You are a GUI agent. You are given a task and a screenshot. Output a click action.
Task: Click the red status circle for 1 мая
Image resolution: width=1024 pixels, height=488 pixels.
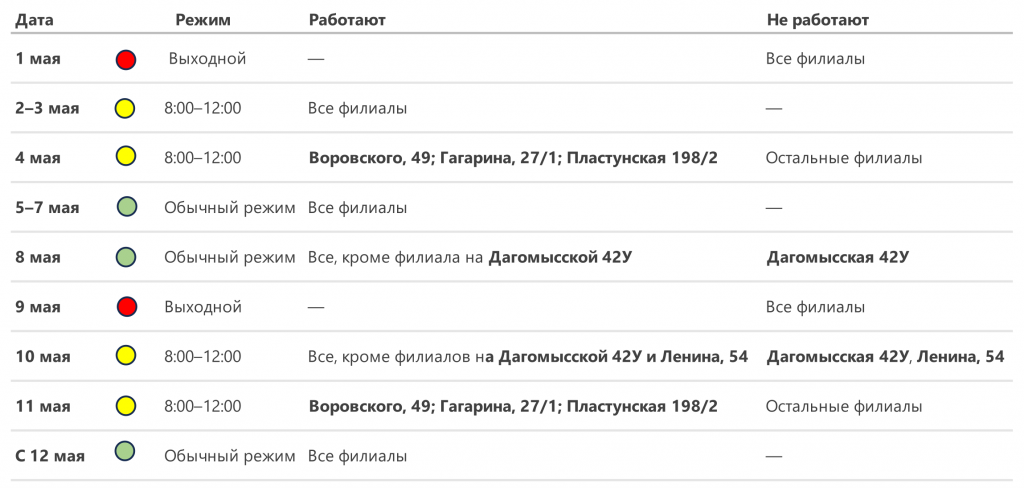(x=126, y=60)
